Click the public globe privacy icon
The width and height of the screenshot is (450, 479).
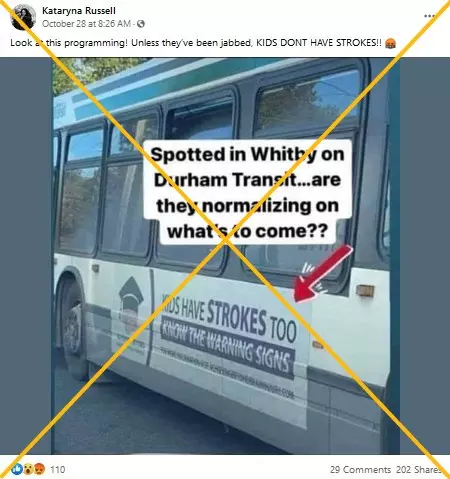click(x=141, y=24)
